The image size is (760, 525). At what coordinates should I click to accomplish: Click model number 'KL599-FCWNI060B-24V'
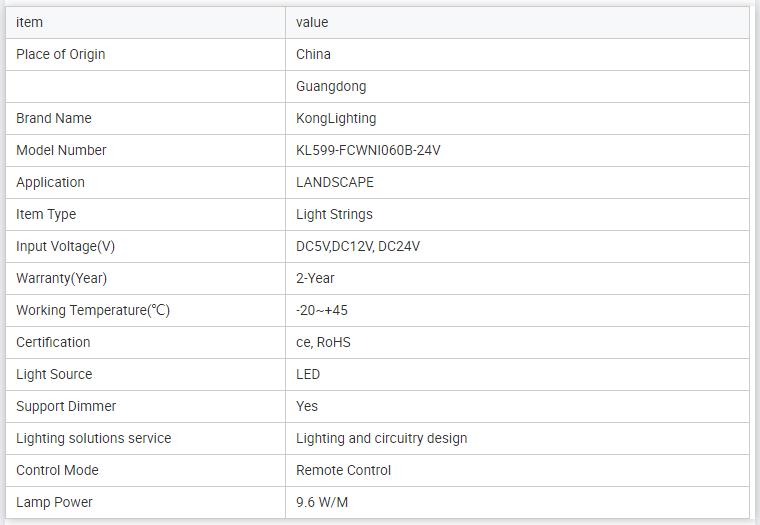click(368, 150)
